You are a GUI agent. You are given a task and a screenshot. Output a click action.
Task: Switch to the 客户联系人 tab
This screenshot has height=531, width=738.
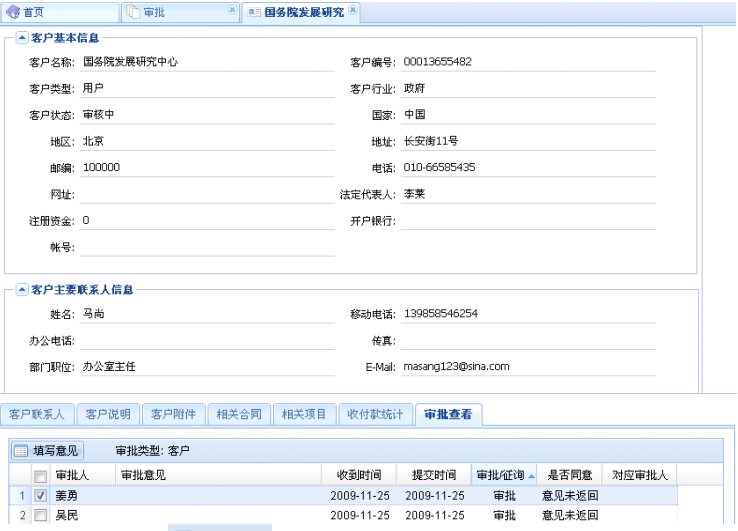[x=37, y=414]
